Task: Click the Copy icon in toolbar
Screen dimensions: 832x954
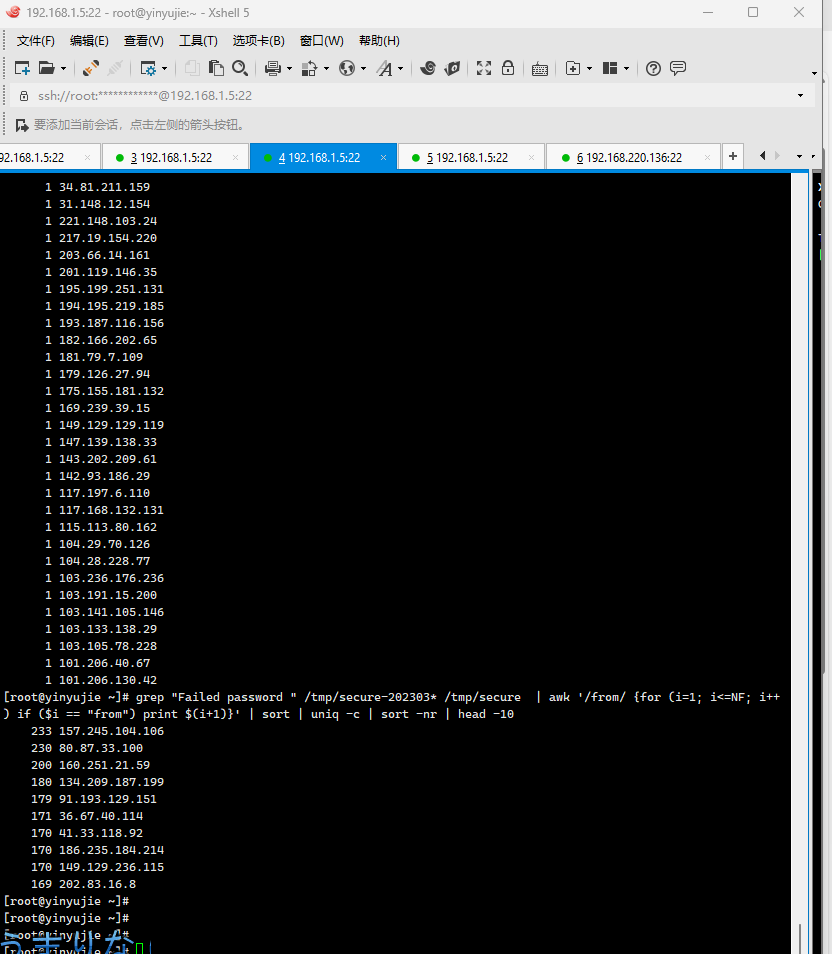Action: click(x=192, y=68)
